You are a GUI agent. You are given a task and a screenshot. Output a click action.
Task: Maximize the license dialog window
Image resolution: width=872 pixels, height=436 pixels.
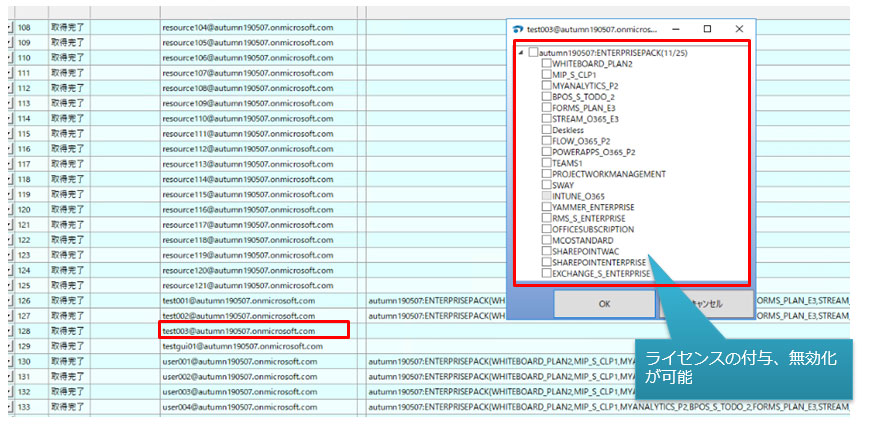pyautogui.click(x=708, y=29)
